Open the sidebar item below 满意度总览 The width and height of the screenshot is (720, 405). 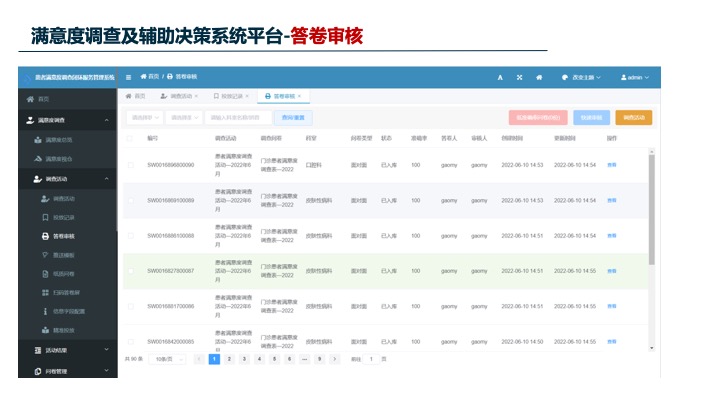[68, 159]
